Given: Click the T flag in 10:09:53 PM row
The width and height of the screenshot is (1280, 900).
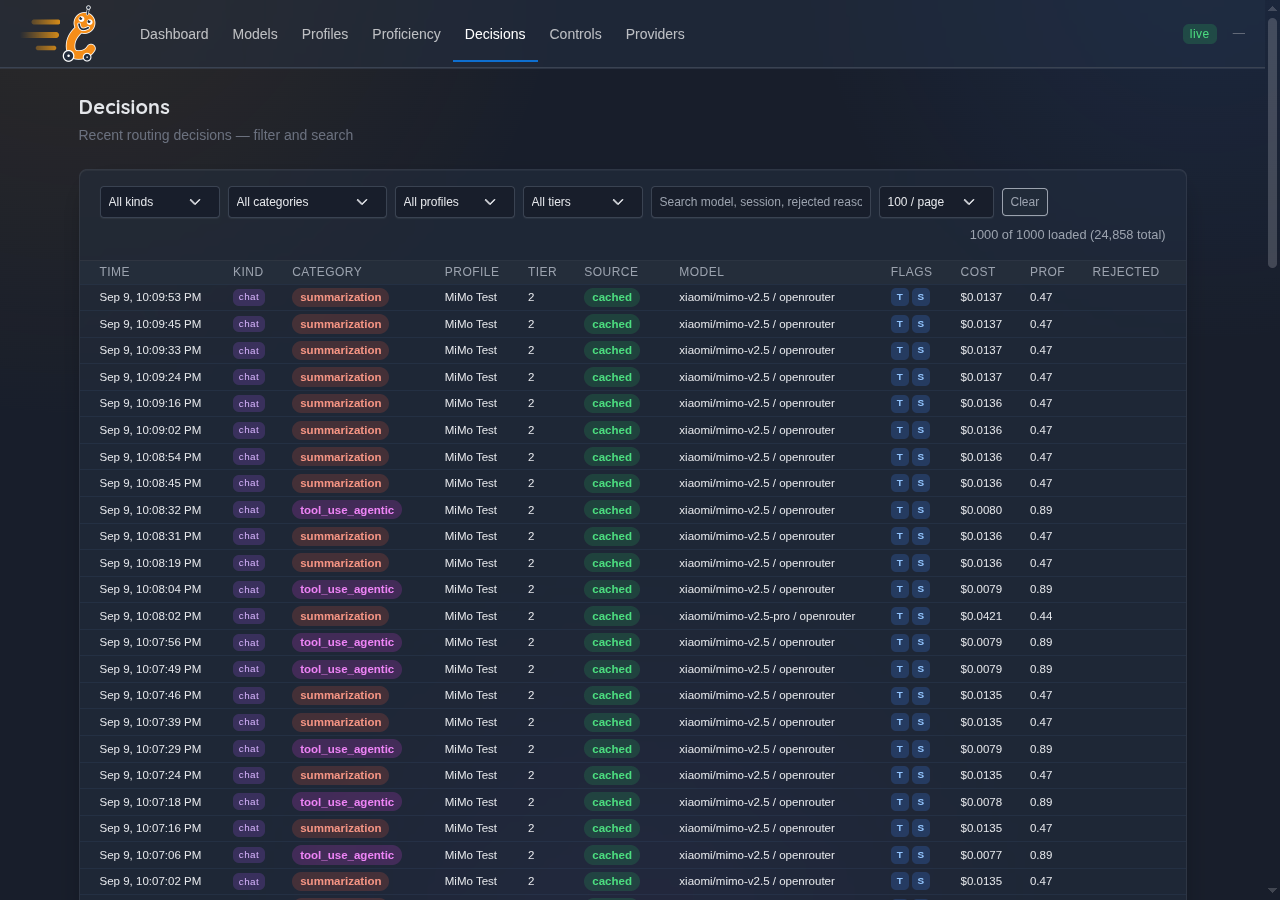Looking at the screenshot, I should [x=900, y=297].
